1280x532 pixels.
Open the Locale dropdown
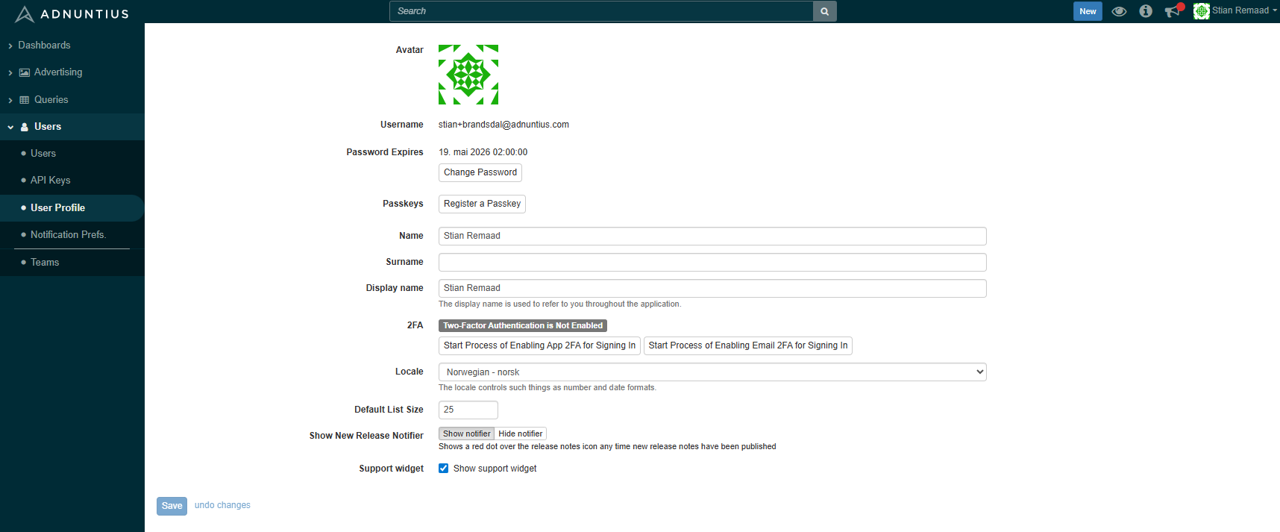click(712, 372)
